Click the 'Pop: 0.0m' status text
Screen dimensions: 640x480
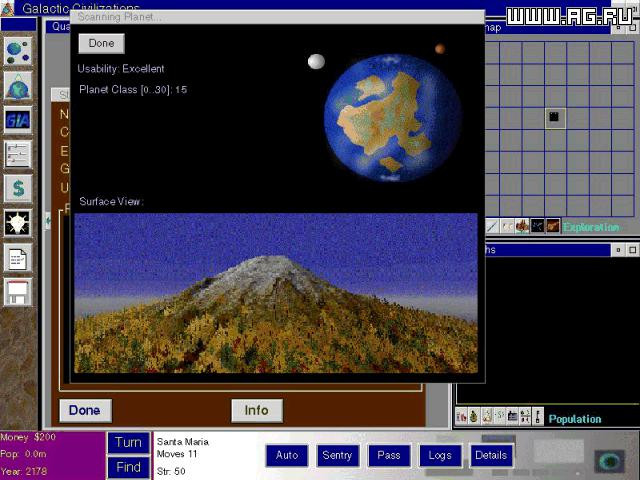pos(23,454)
